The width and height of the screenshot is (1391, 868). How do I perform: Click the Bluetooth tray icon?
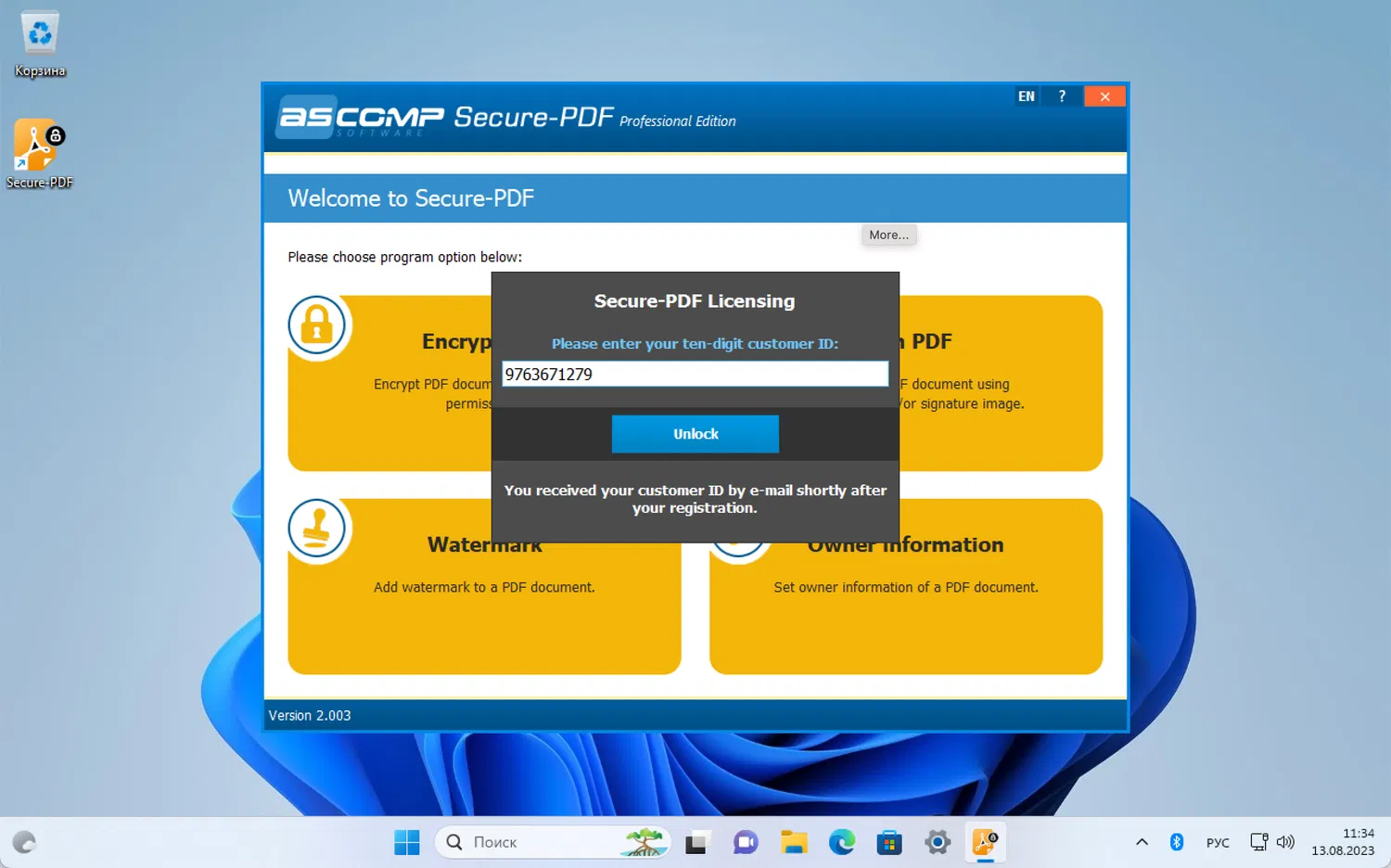click(1177, 842)
